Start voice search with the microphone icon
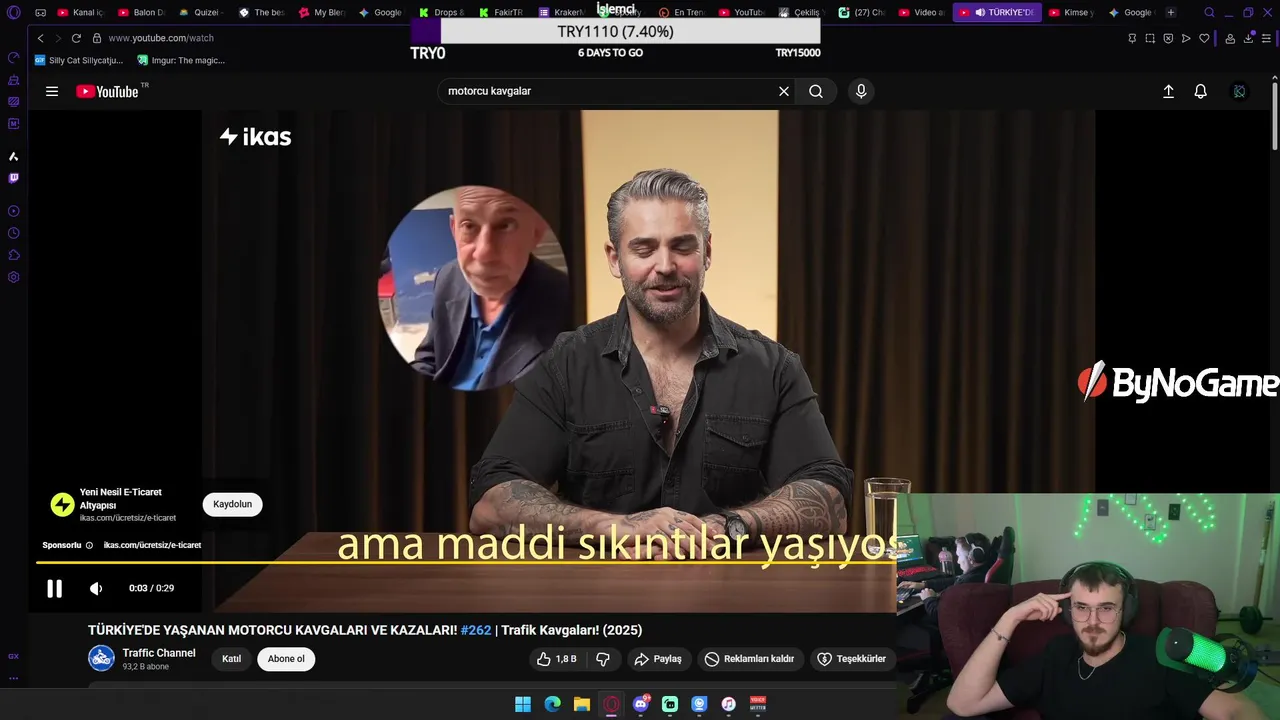1280x720 pixels. pyautogui.click(x=861, y=91)
